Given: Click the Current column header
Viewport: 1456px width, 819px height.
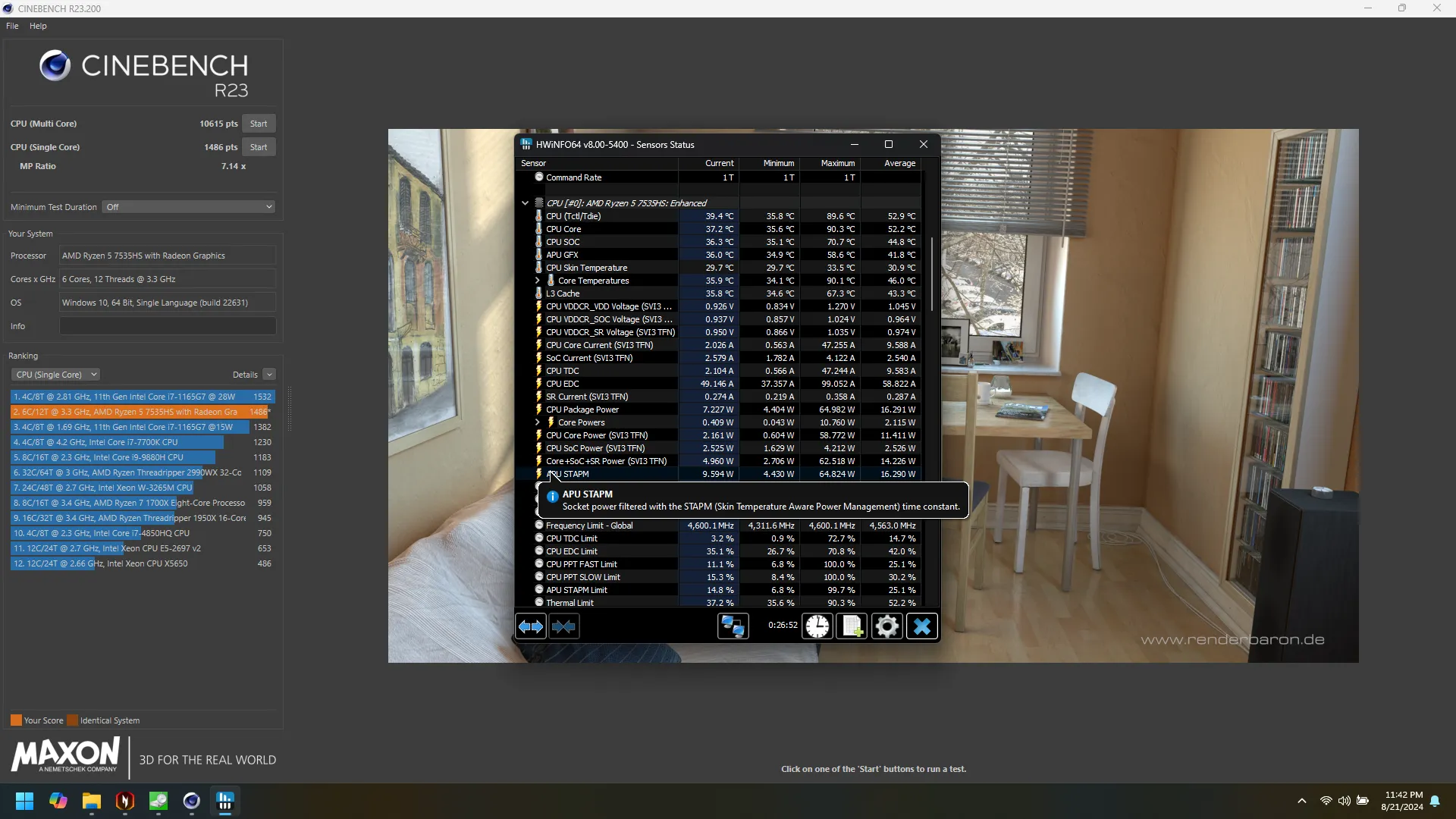Looking at the screenshot, I should point(709,163).
